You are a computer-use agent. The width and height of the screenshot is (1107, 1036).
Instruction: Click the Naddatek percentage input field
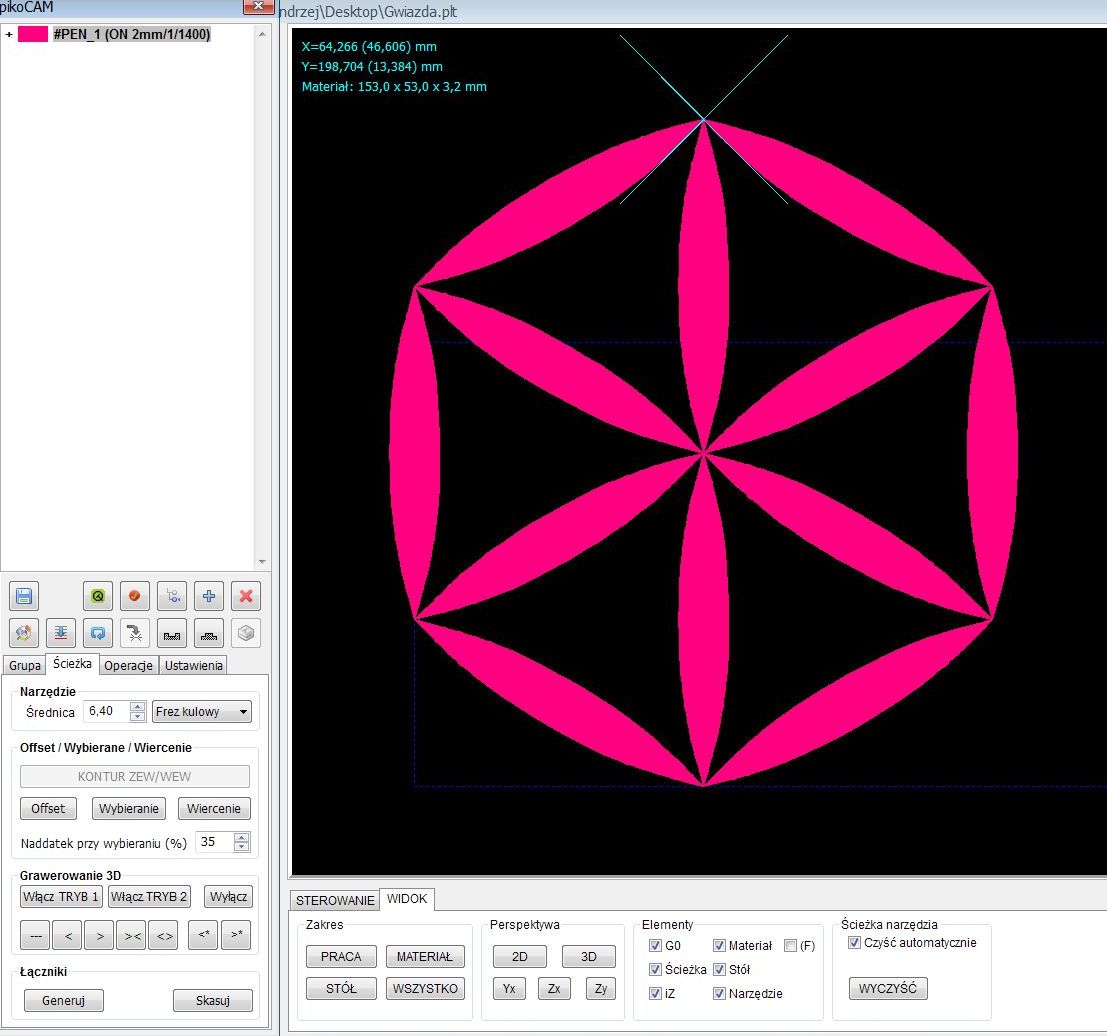[x=215, y=842]
